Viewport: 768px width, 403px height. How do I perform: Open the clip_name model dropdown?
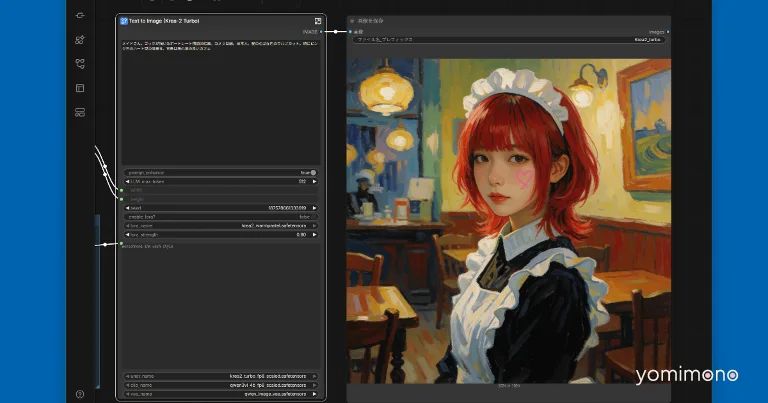point(221,385)
